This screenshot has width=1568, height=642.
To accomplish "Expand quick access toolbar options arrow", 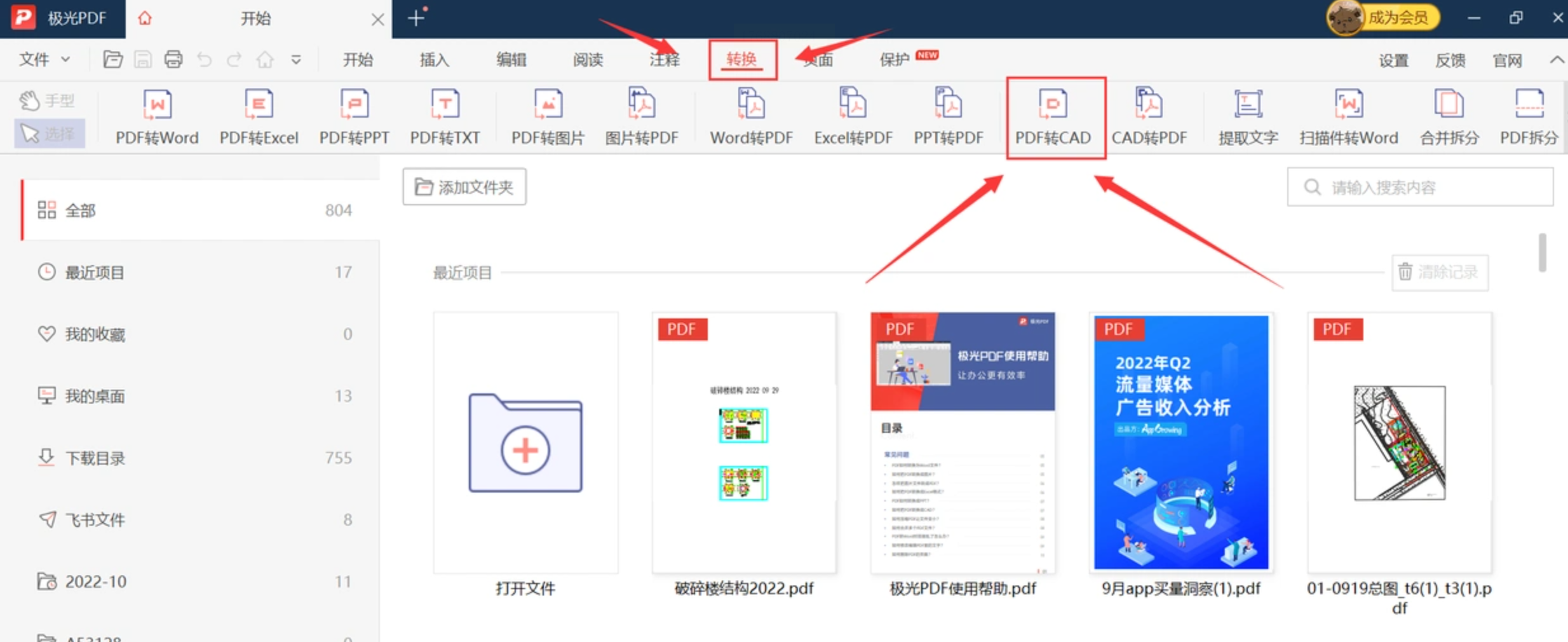I will 296,60.
